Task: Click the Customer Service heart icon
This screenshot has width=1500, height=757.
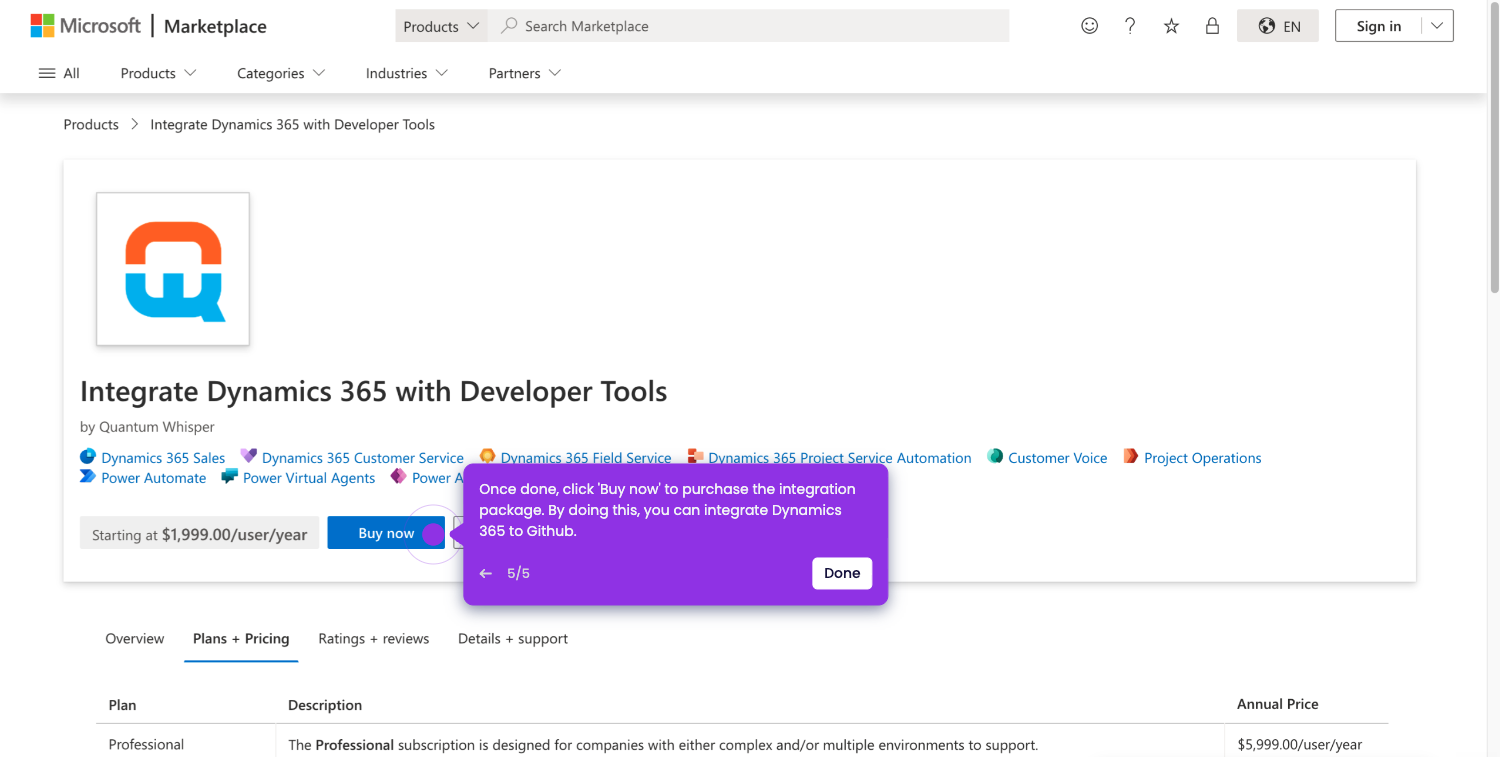Action: (249, 456)
